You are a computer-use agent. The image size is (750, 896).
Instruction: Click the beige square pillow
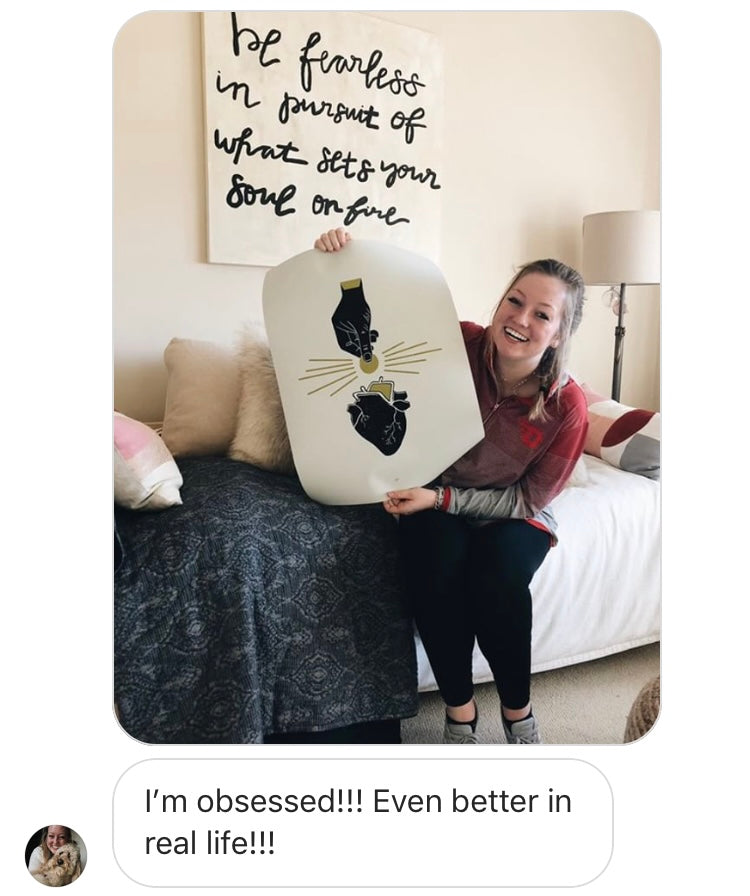(x=200, y=398)
